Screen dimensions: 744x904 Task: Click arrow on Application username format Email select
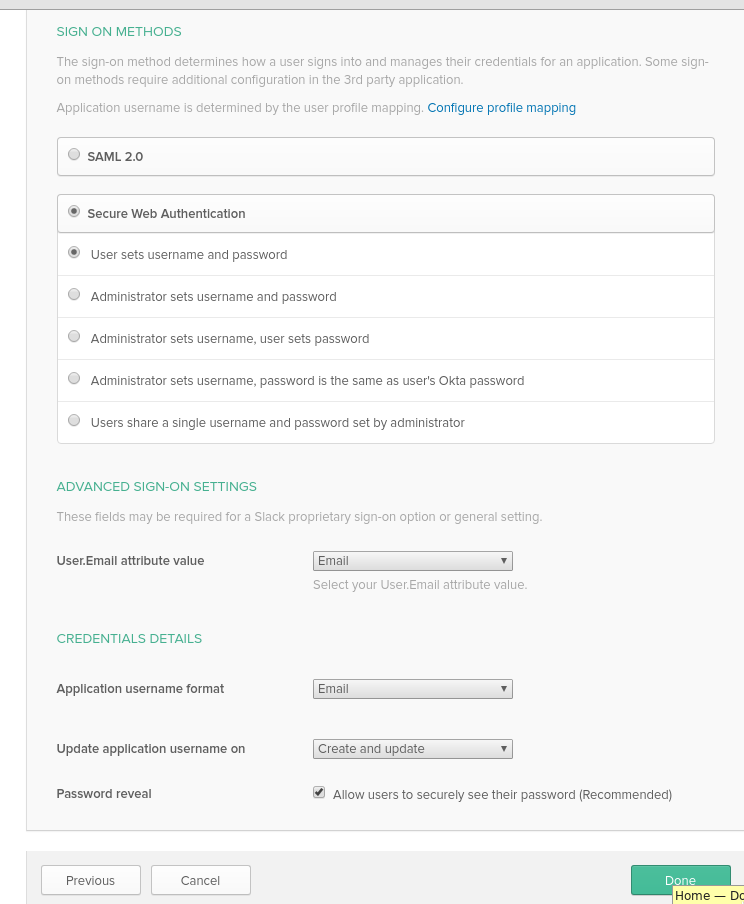point(503,689)
